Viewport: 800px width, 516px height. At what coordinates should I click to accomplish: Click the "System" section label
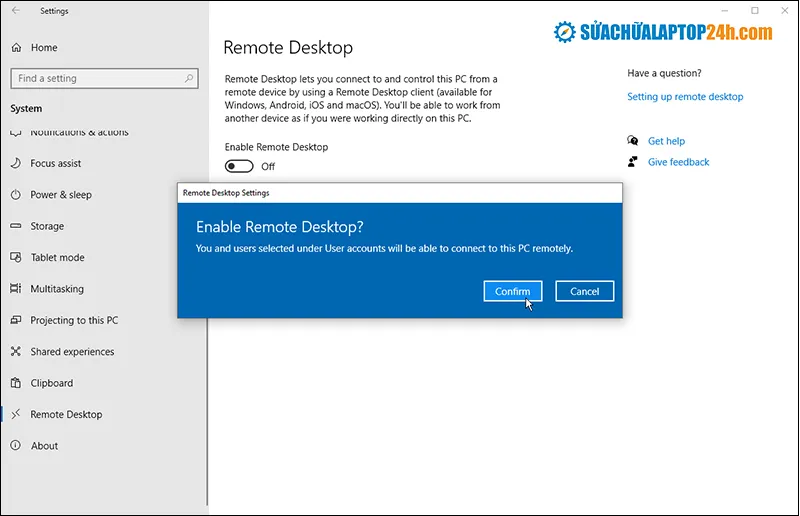pyautogui.click(x=26, y=108)
